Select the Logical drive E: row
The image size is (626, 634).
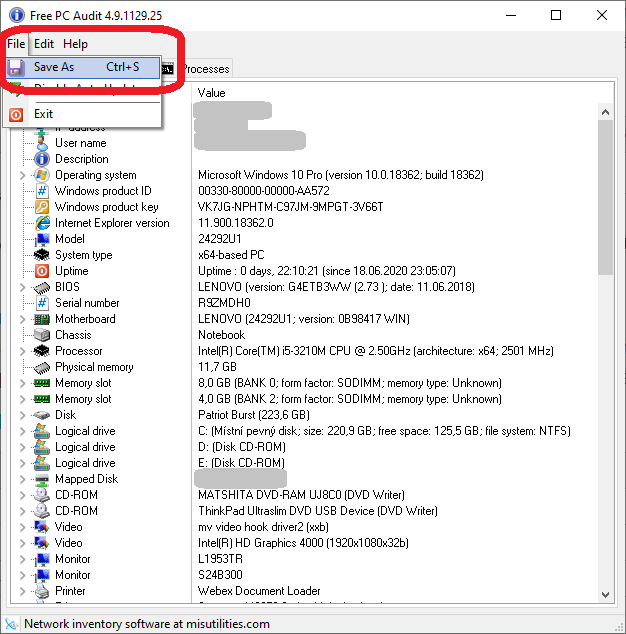coord(241,463)
